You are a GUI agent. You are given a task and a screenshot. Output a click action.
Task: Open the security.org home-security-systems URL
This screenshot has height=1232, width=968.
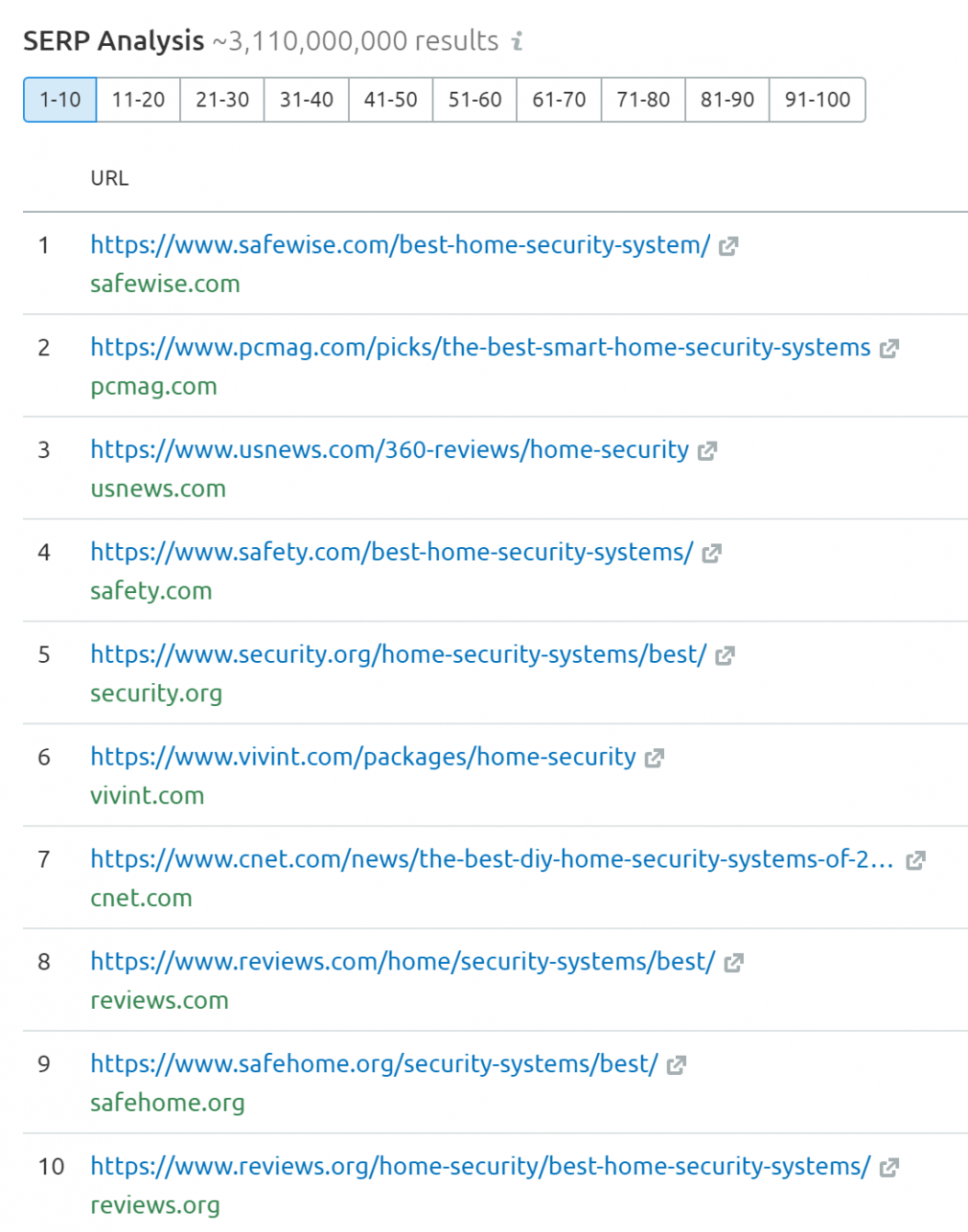[399, 655]
